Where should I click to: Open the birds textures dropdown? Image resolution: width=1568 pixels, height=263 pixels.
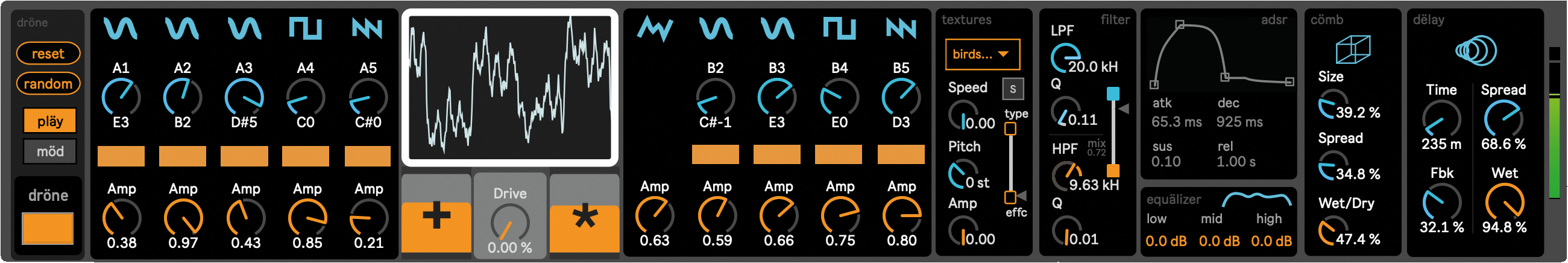[x=981, y=54]
